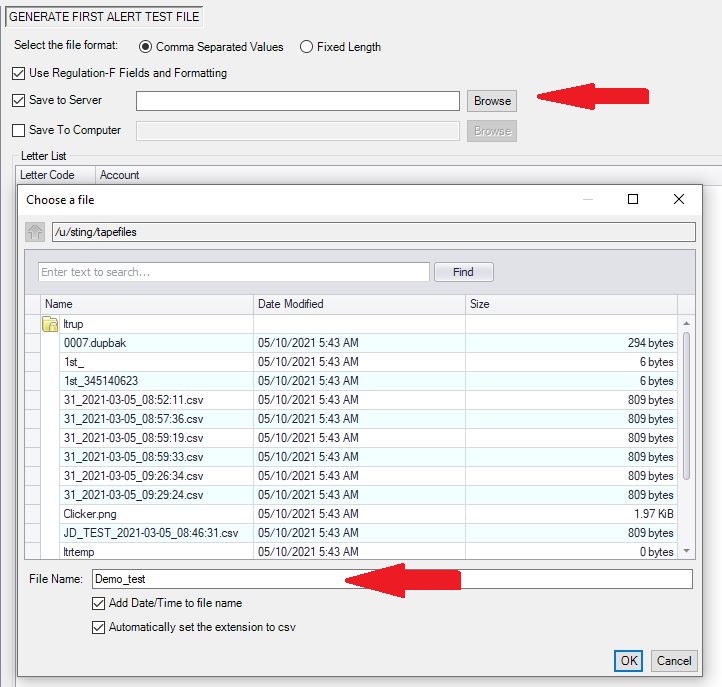
Task: Click file list scrollbar down arrow
Action: point(686,551)
